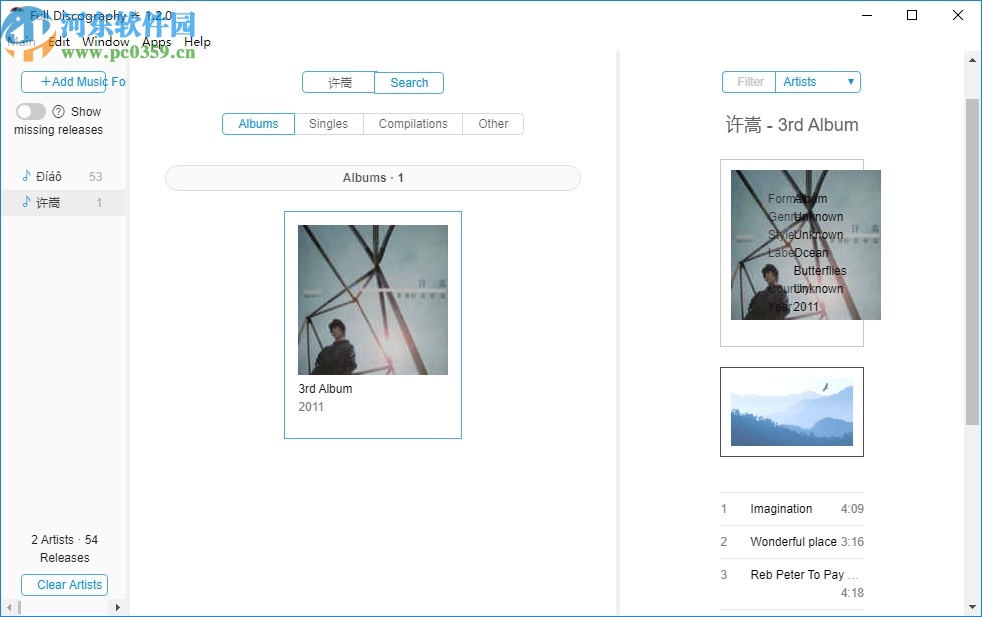This screenshot has width=982, height=617.
Task: Open the Apps menu
Action: pos(156,41)
